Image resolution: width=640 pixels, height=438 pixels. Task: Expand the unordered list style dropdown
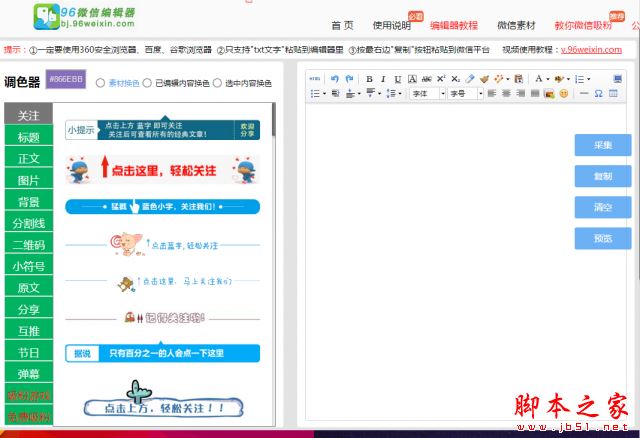point(324,94)
